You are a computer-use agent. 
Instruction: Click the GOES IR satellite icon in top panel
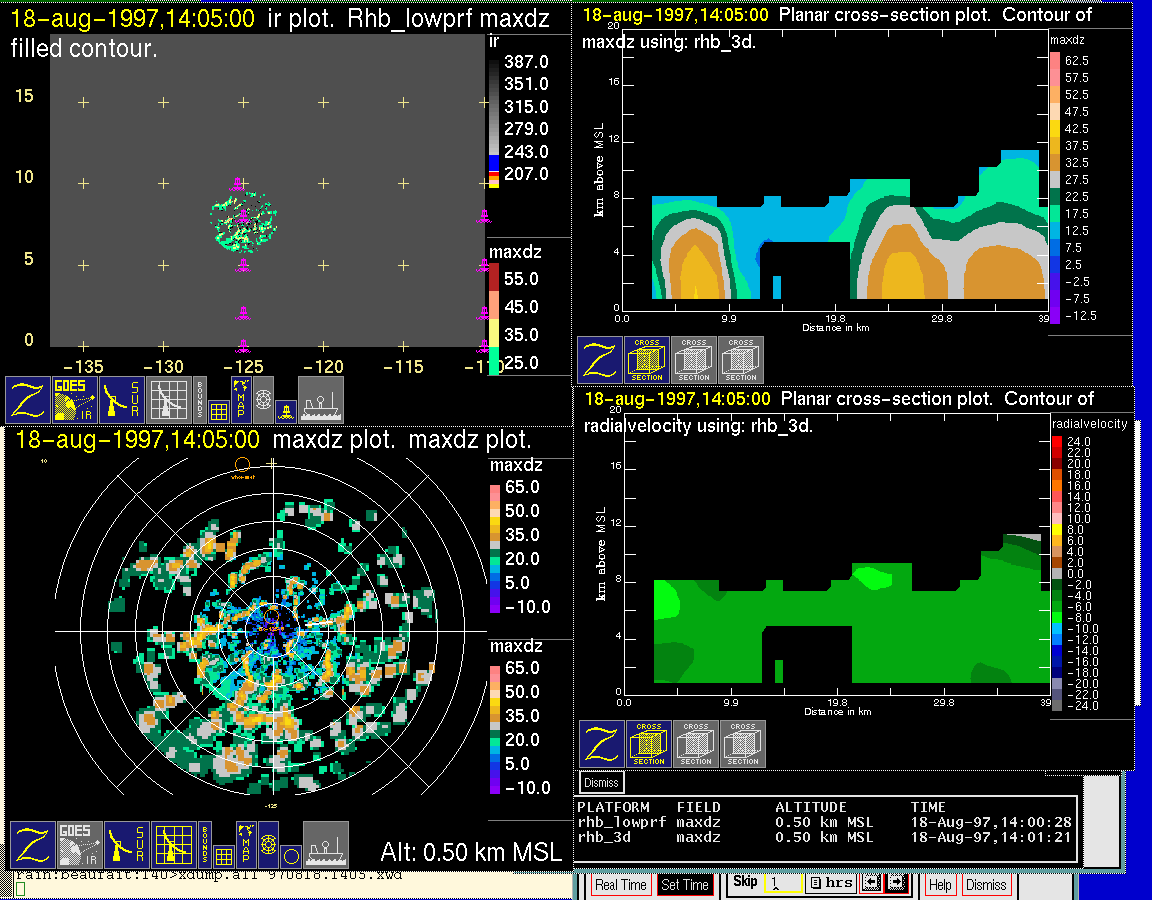click(75, 399)
